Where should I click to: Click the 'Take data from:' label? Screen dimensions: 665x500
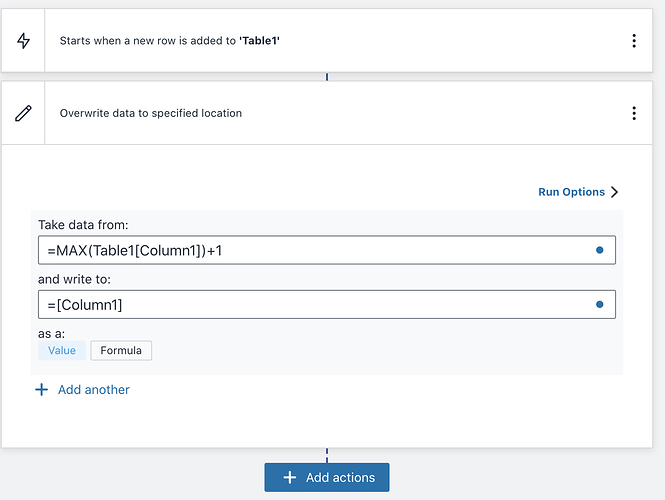[x=83, y=224]
